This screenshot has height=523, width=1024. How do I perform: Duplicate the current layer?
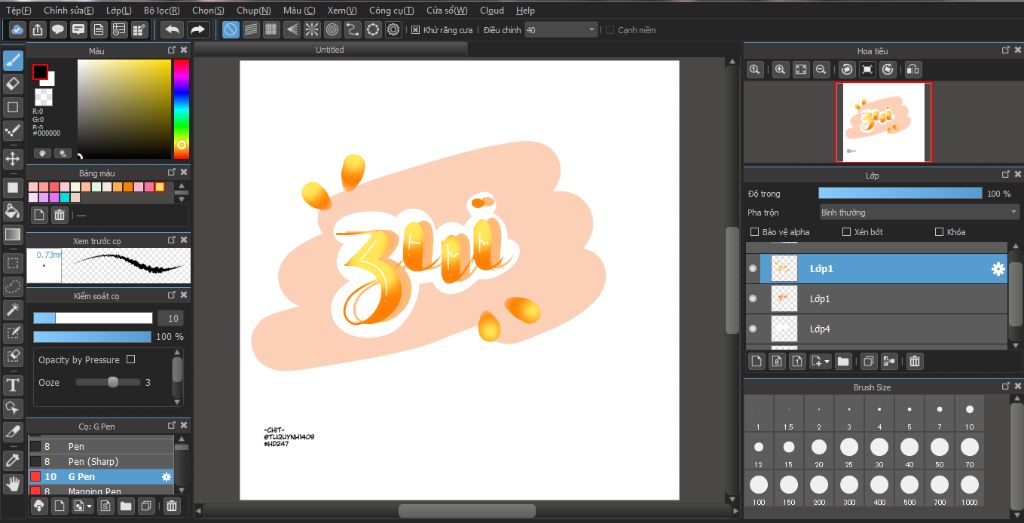868,360
